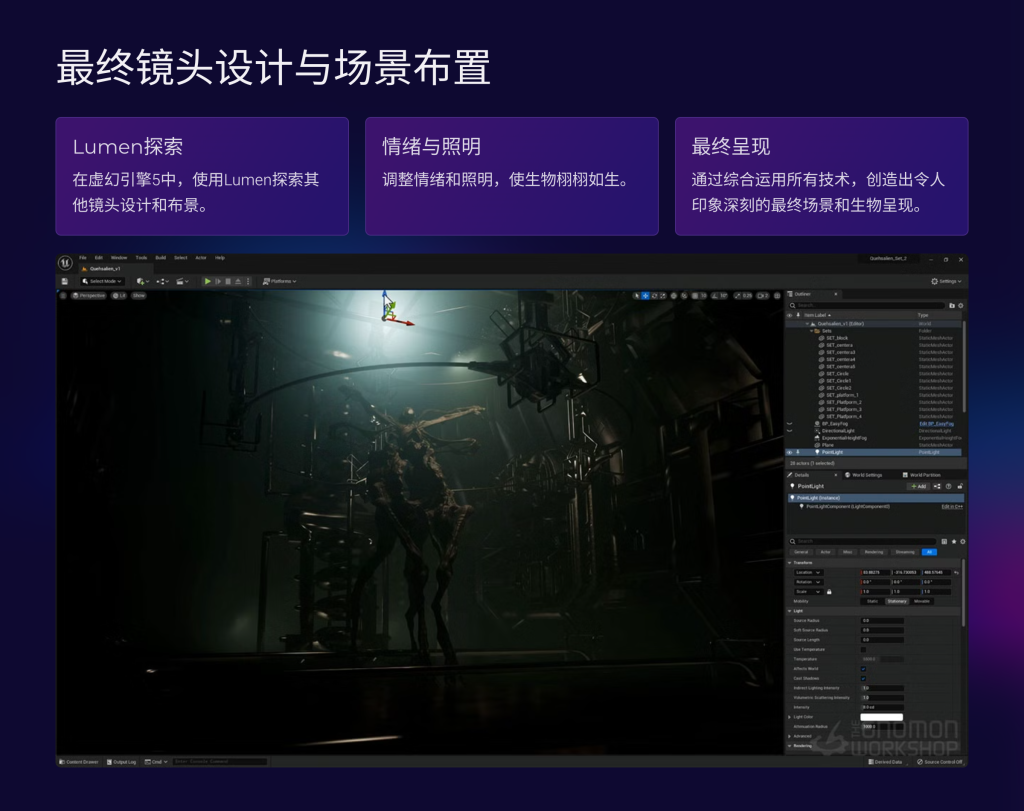Open the File menu
The width and height of the screenshot is (1024, 811).
83,258
